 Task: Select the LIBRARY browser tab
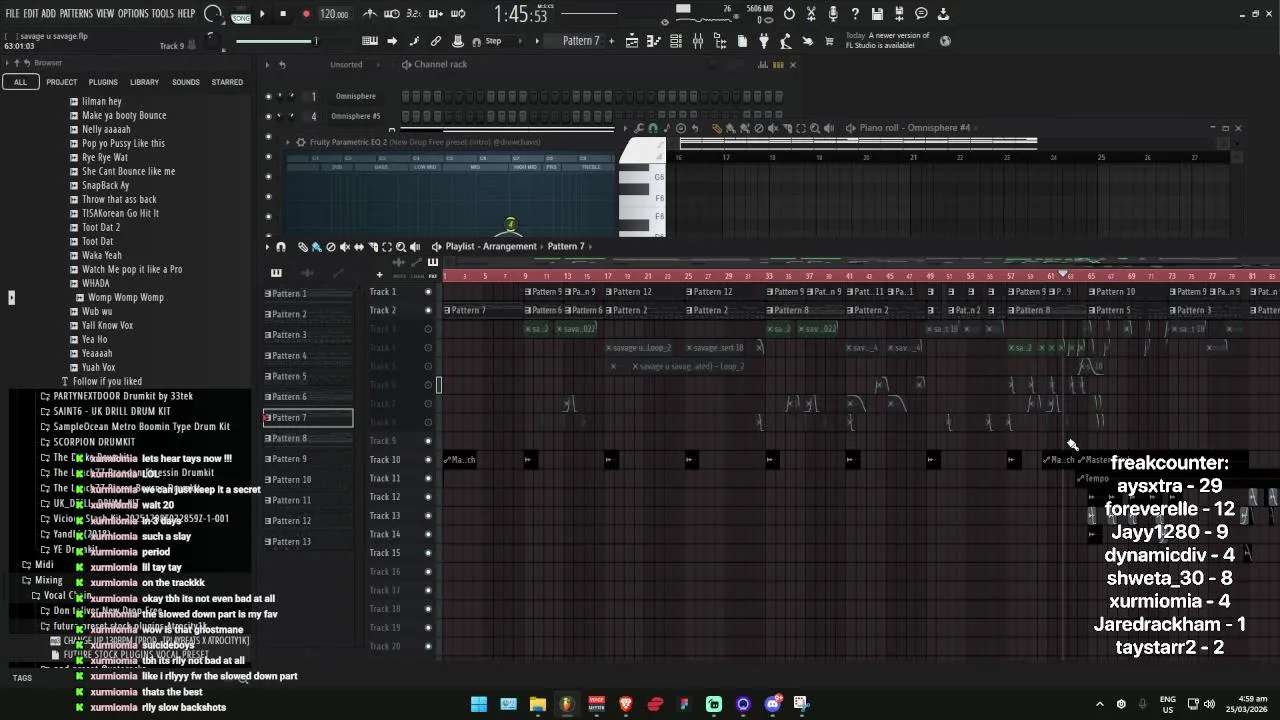click(144, 82)
